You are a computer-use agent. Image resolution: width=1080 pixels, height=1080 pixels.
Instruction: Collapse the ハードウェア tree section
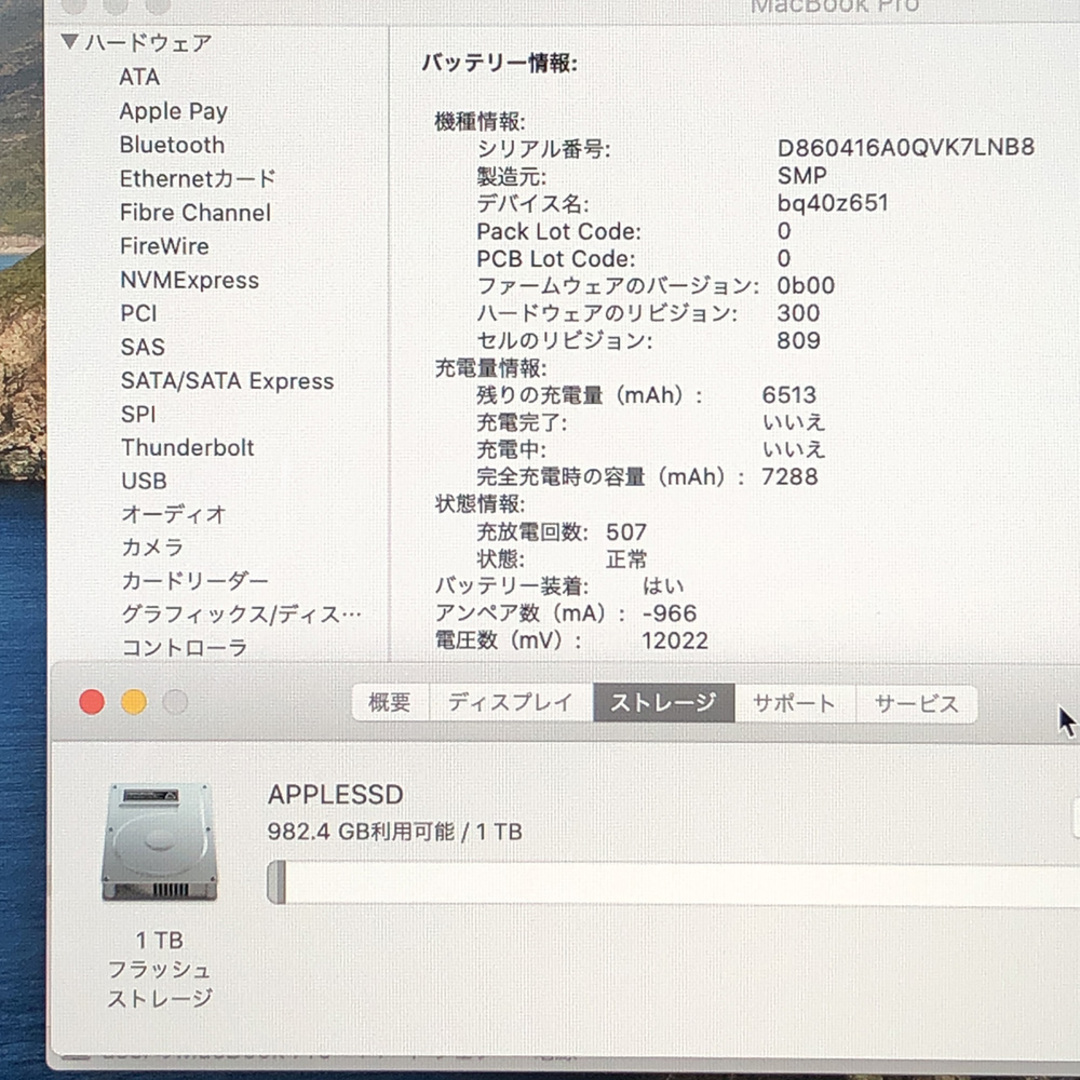[x=69, y=42]
